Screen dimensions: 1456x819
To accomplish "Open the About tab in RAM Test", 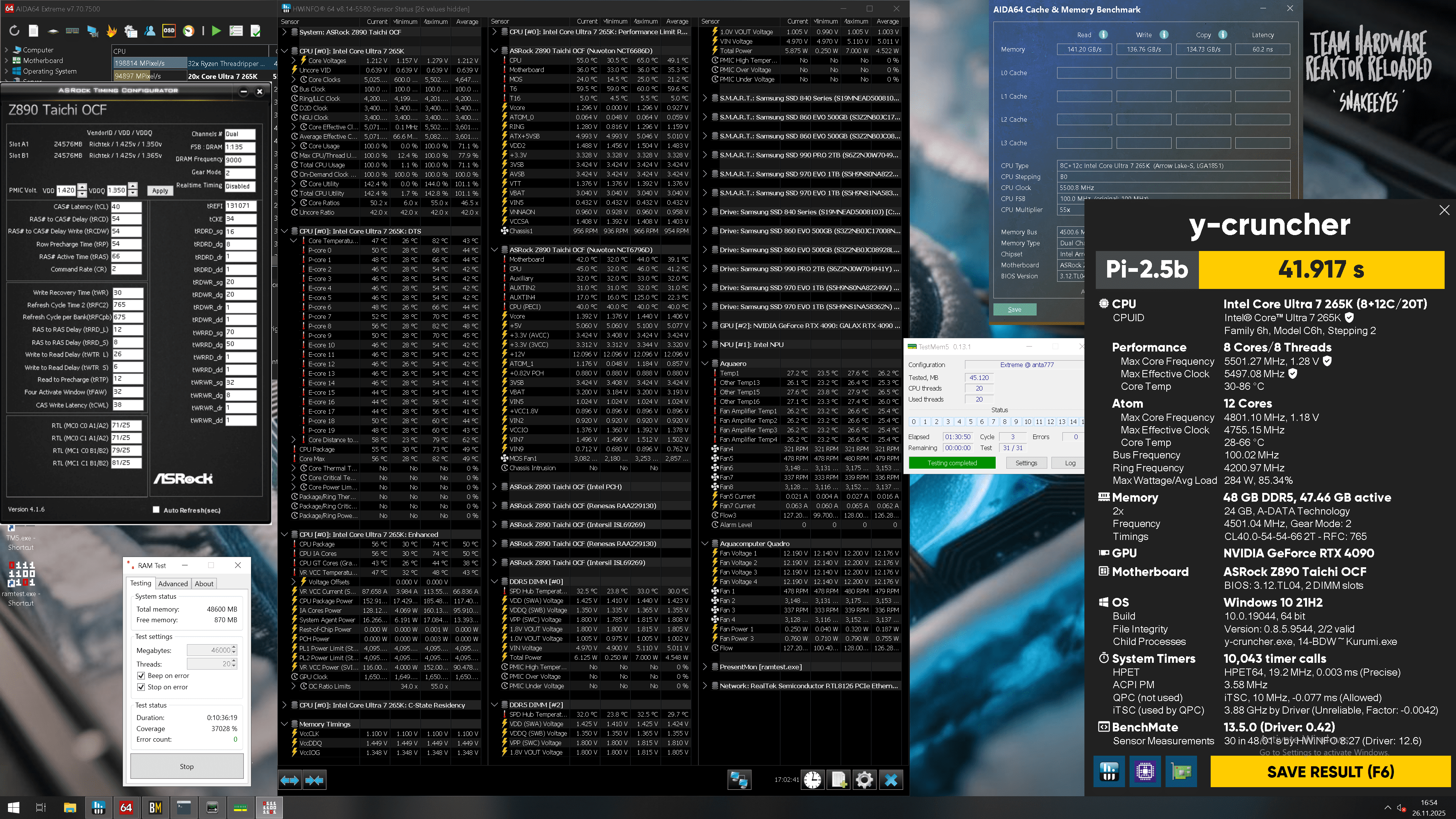I will 204,584.
